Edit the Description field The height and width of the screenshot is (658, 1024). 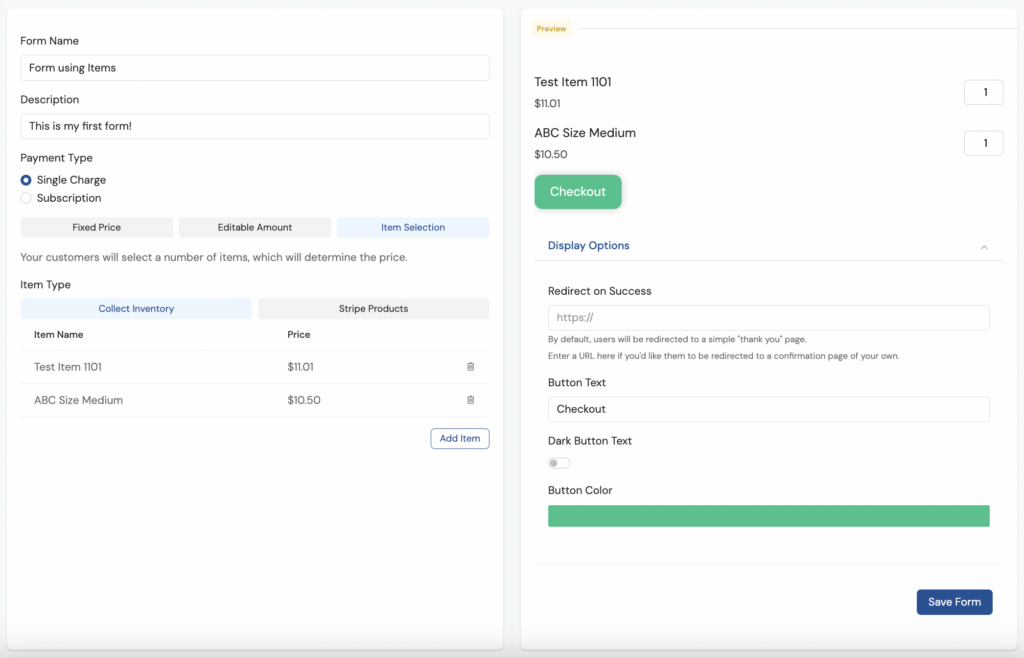254,126
